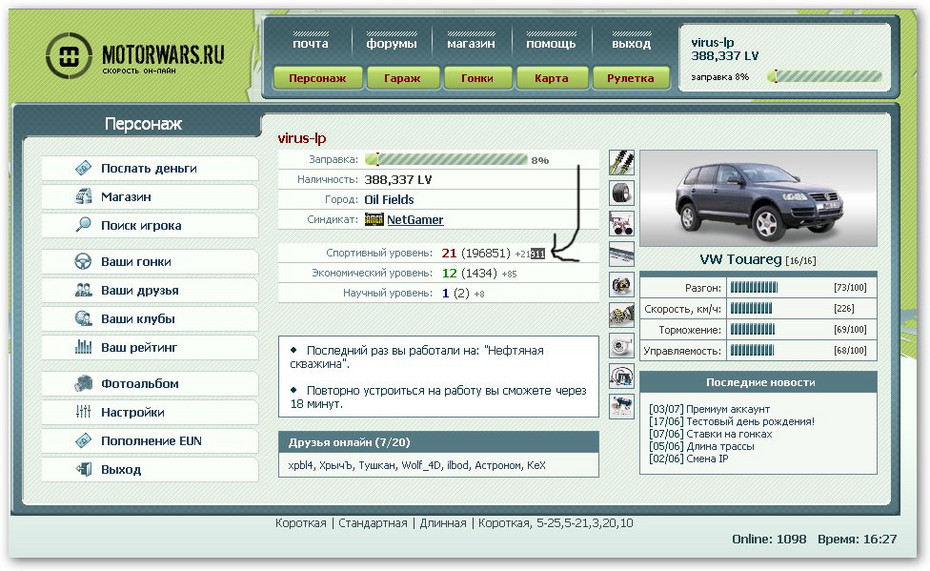Click the people icon beside Ваши друзья
This screenshot has height=571, width=930.
point(84,290)
